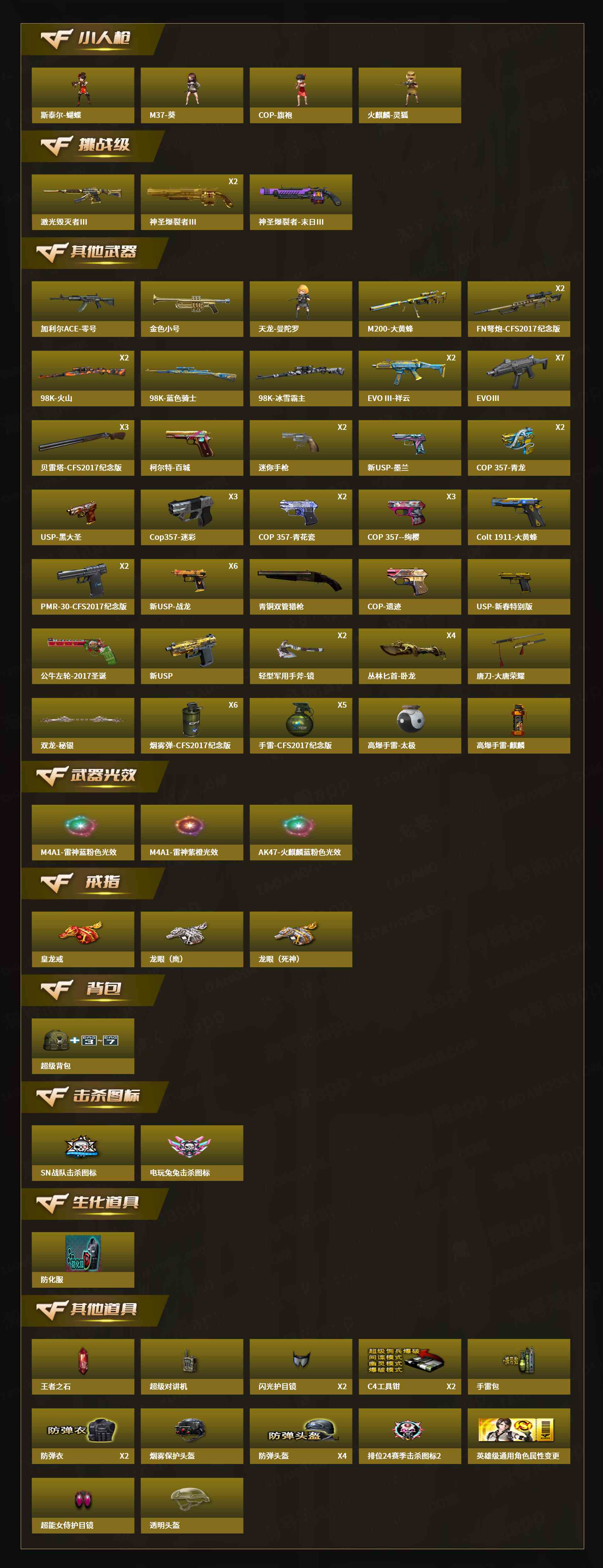Select the 王者之石 red gem item

(83, 1367)
